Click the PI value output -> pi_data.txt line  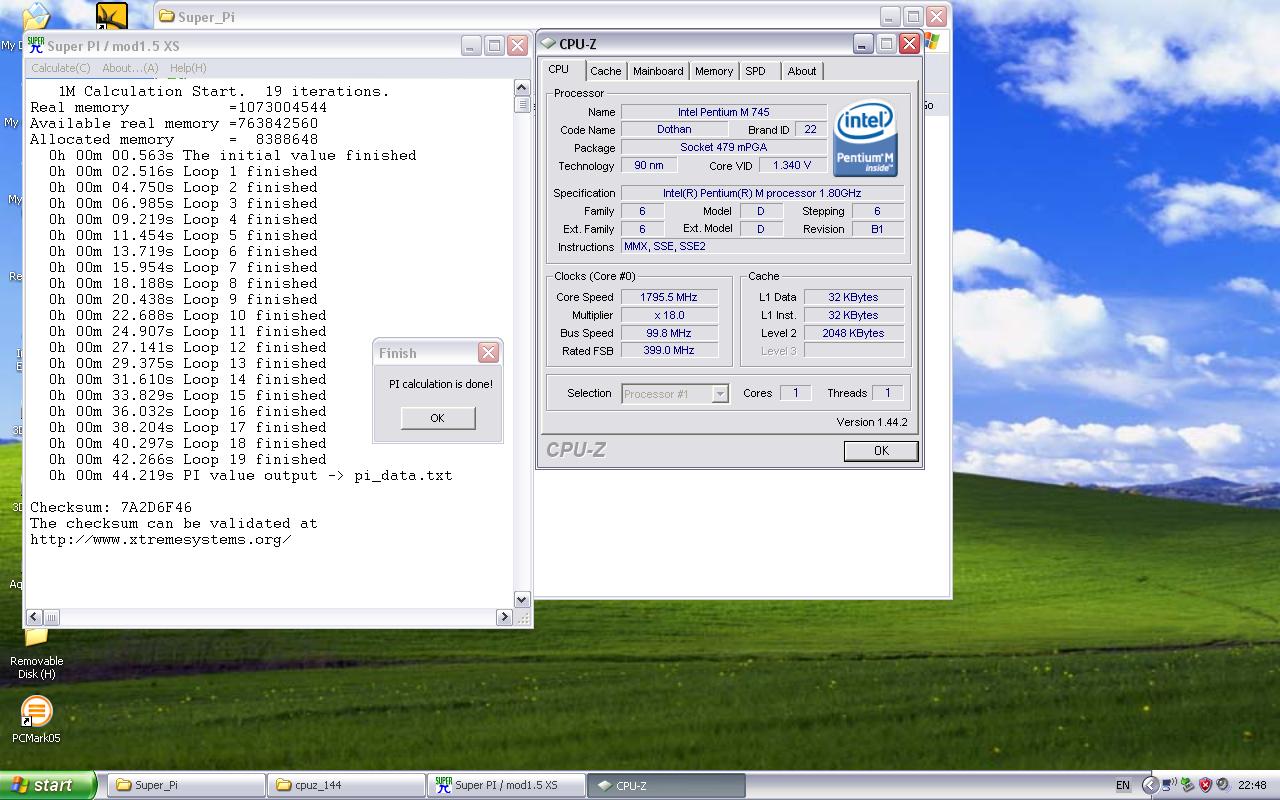250,475
